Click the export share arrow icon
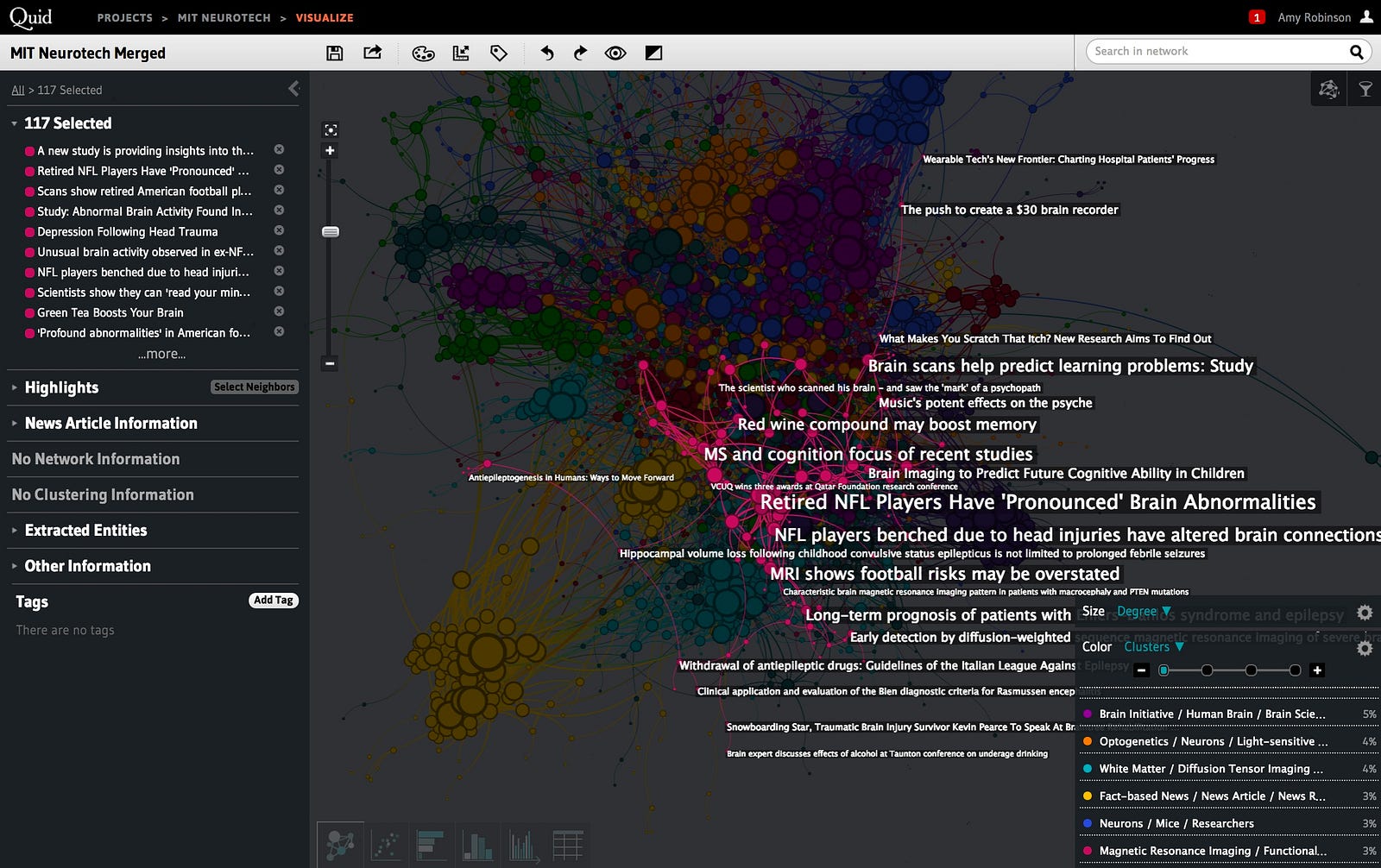 point(373,53)
